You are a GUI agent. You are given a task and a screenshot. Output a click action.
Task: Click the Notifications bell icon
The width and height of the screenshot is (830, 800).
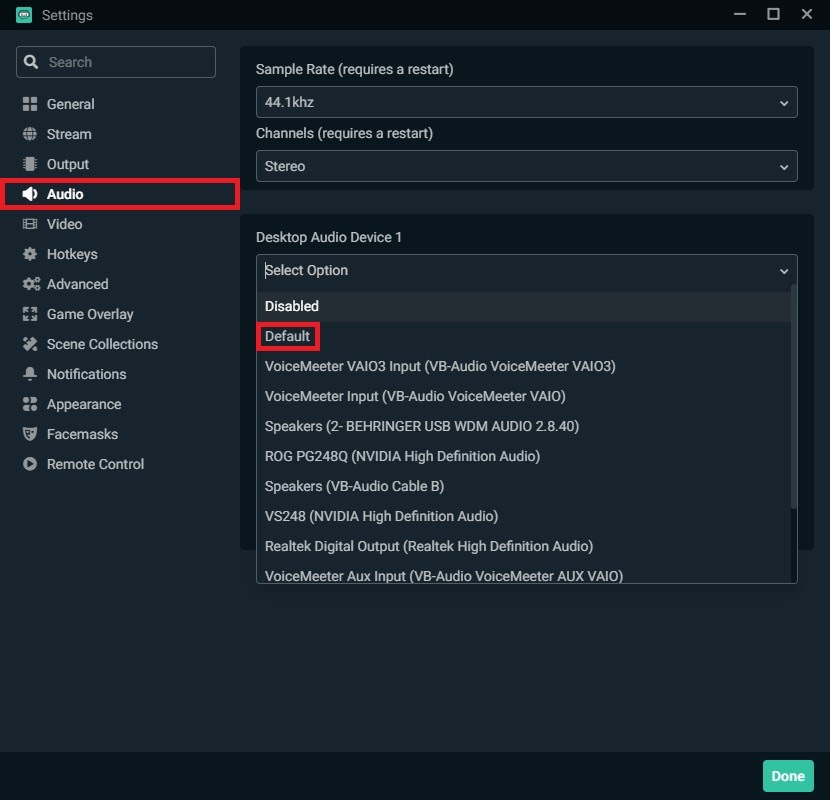click(30, 374)
